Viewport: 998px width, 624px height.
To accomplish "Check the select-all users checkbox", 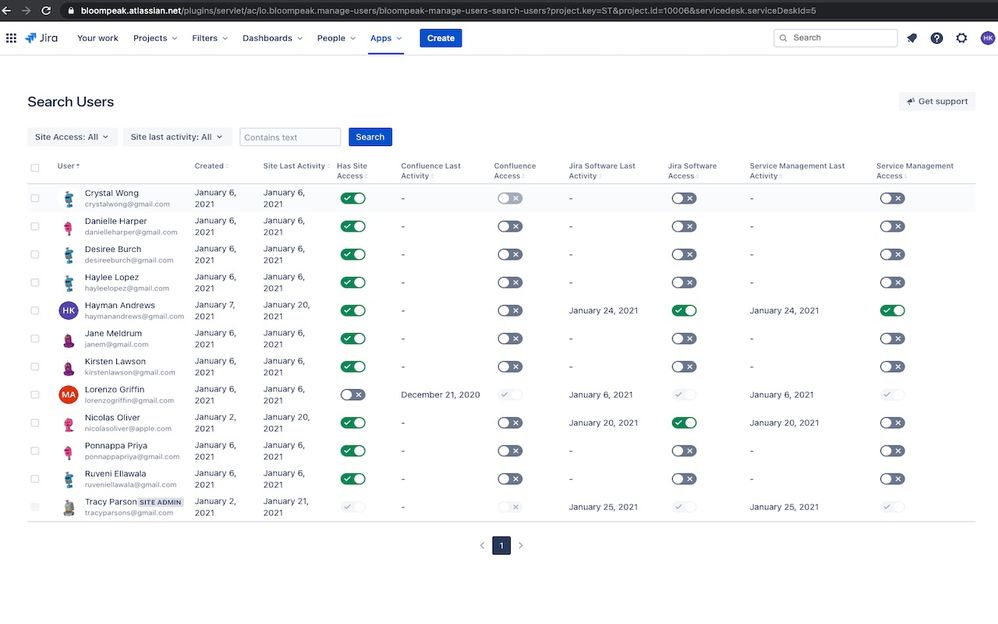I will click(x=35, y=169).
